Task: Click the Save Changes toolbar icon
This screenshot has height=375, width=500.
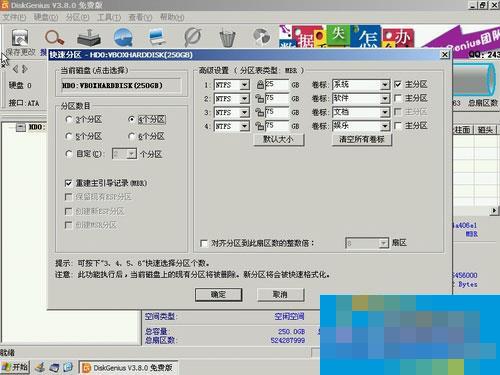Action: click(x=20, y=38)
